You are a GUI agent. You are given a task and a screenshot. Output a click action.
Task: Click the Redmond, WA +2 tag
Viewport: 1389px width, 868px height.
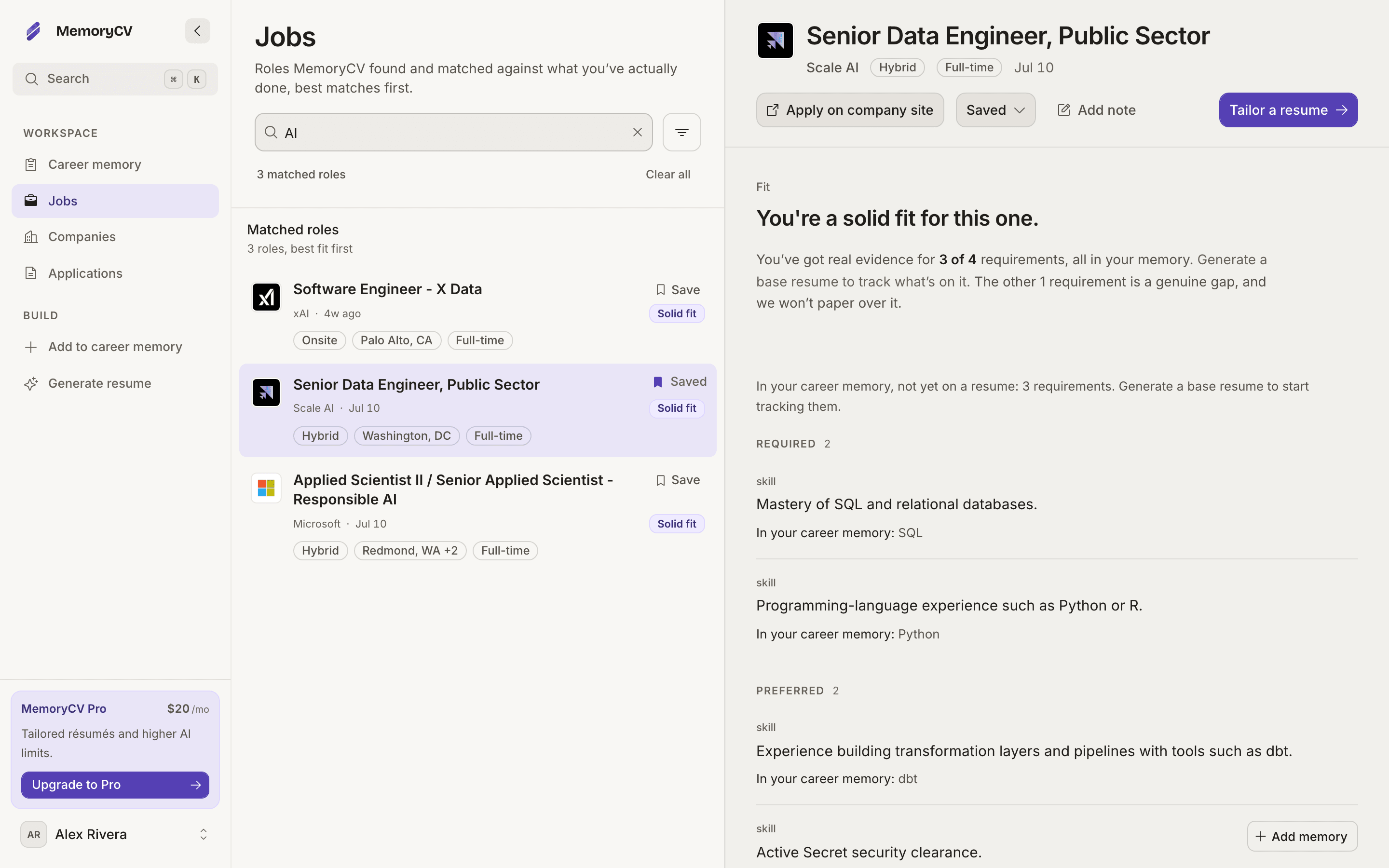[410, 551]
